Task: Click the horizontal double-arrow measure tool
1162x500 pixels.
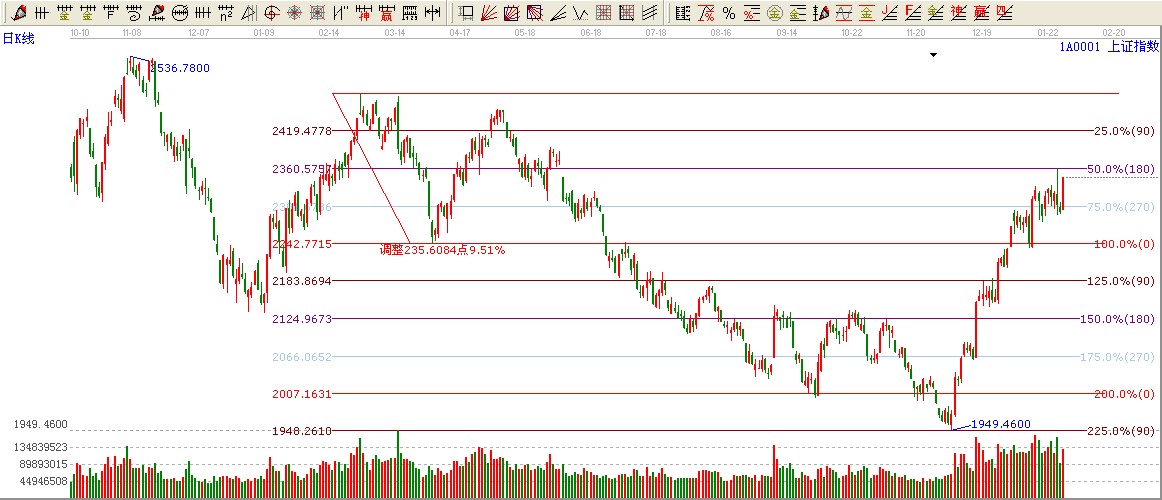Action: pos(432,13)
